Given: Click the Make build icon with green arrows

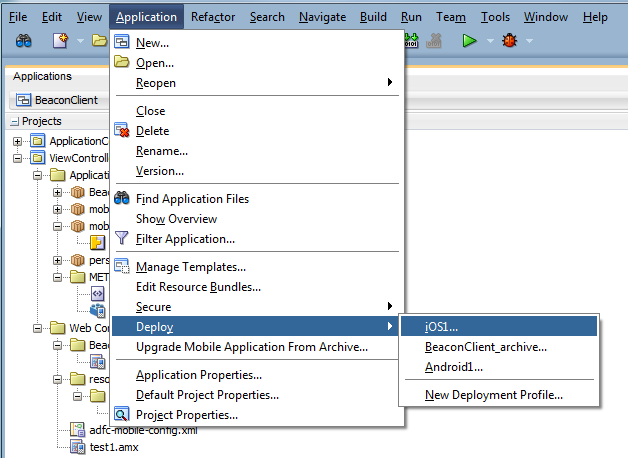Looking at the screenshot, I should click(x=411, y=40).
